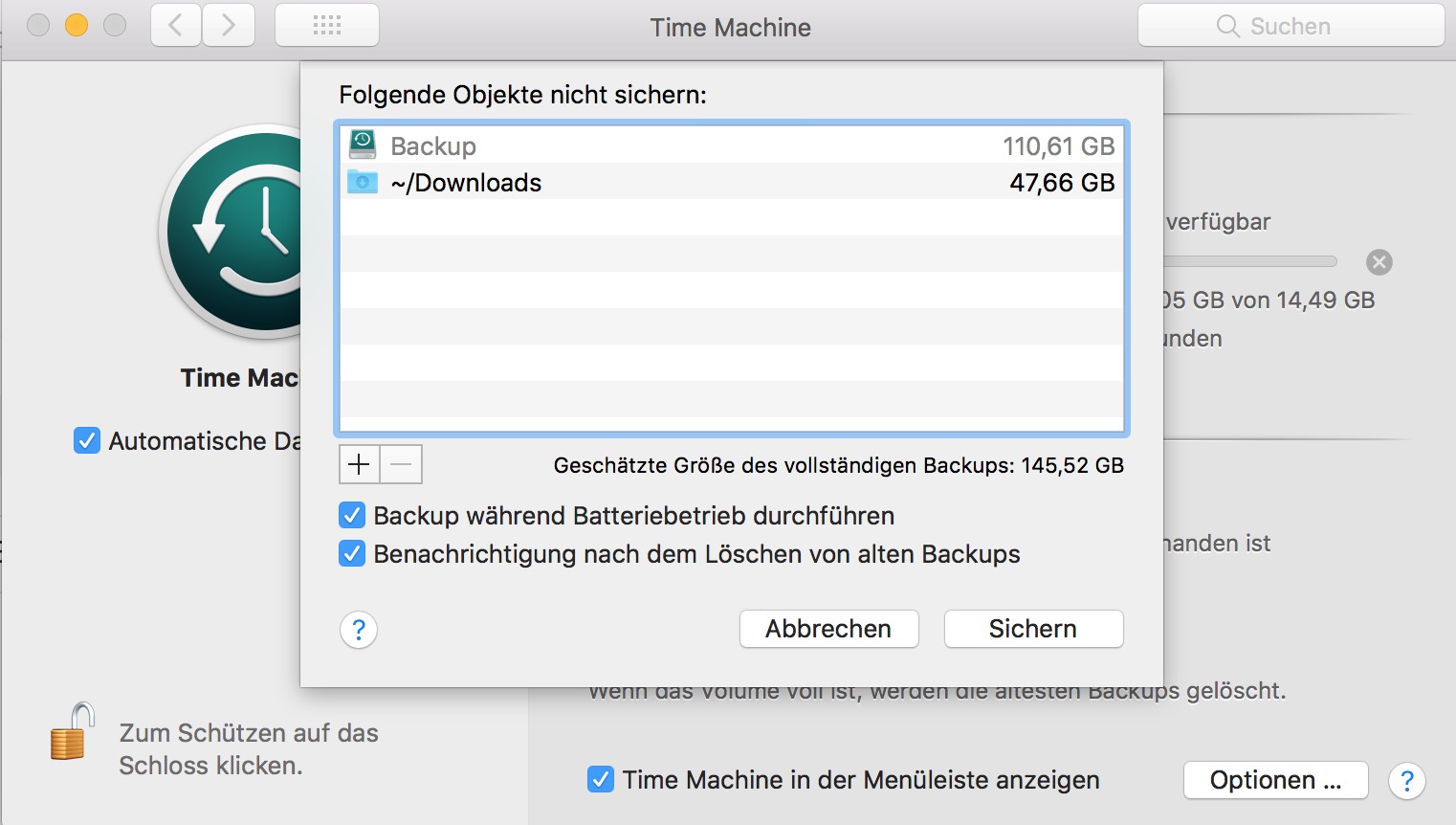Select the ~/Downloads row in the list
The width and height of the screenshot is (1456, 825).
point(732,182)
